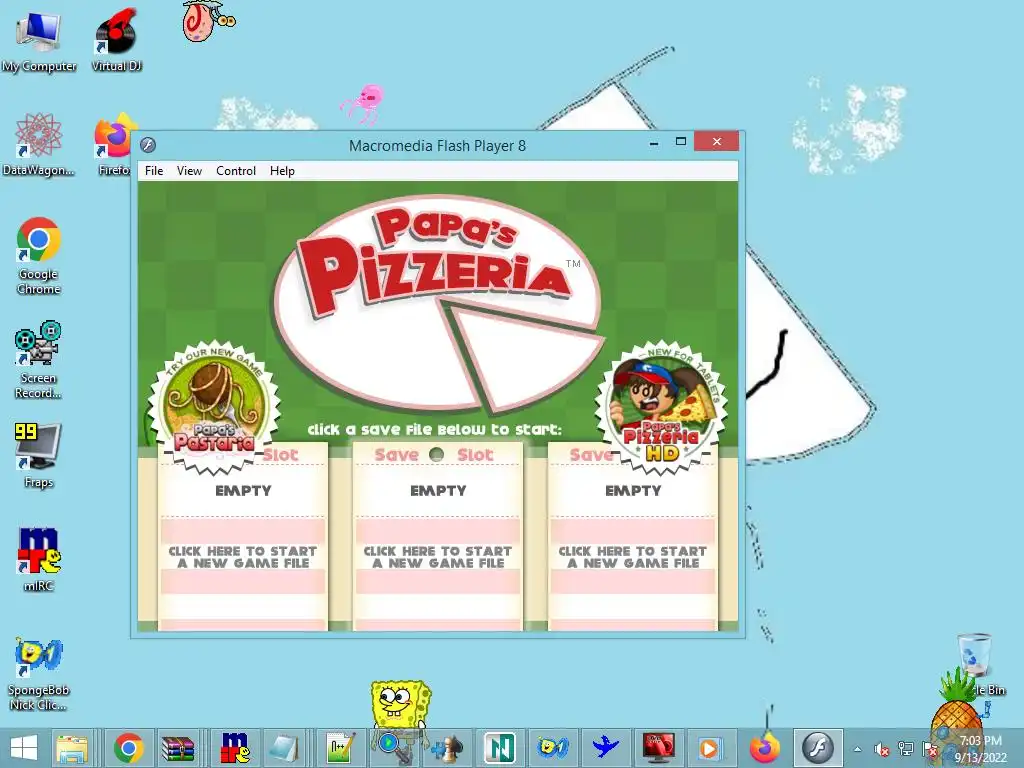
Task: Click the Patrick-face icon at top of desktop
Action: 208,21
